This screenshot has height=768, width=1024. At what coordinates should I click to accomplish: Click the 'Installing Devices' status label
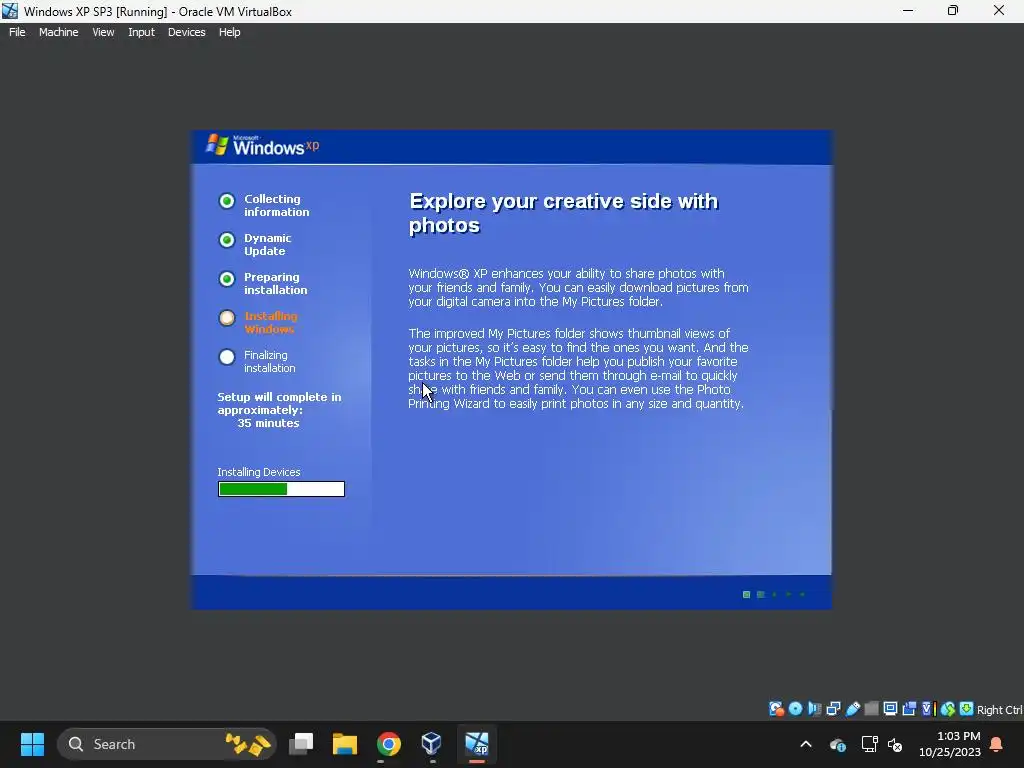[259, 472]
